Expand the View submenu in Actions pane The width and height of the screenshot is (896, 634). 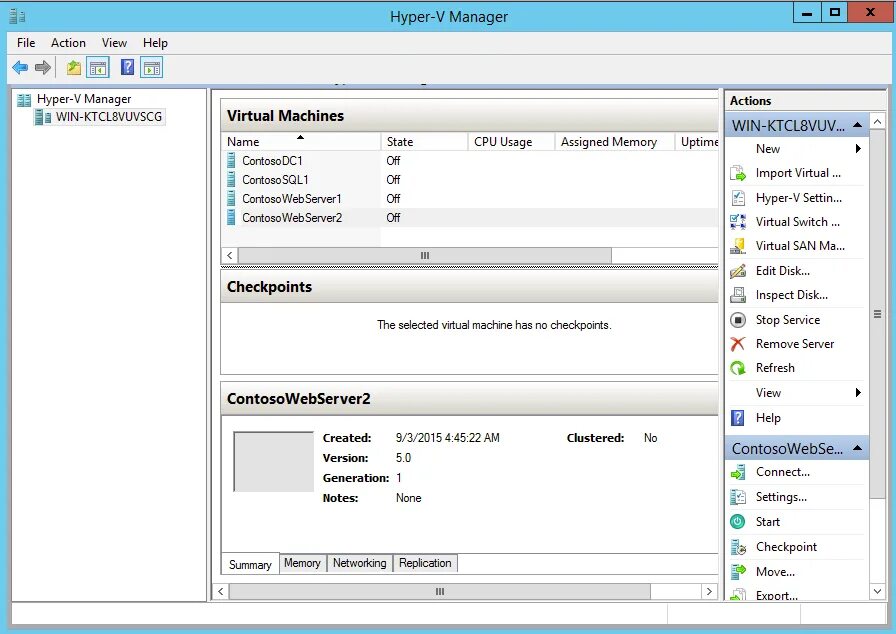(797, 392)
